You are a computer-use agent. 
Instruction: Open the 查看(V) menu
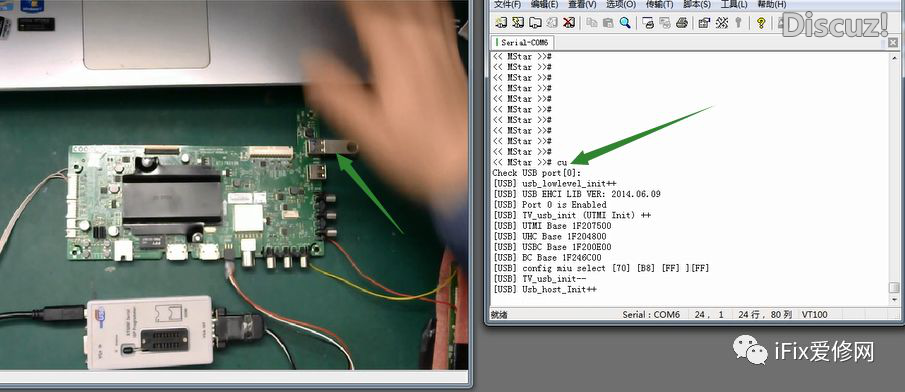coord(582,4)
